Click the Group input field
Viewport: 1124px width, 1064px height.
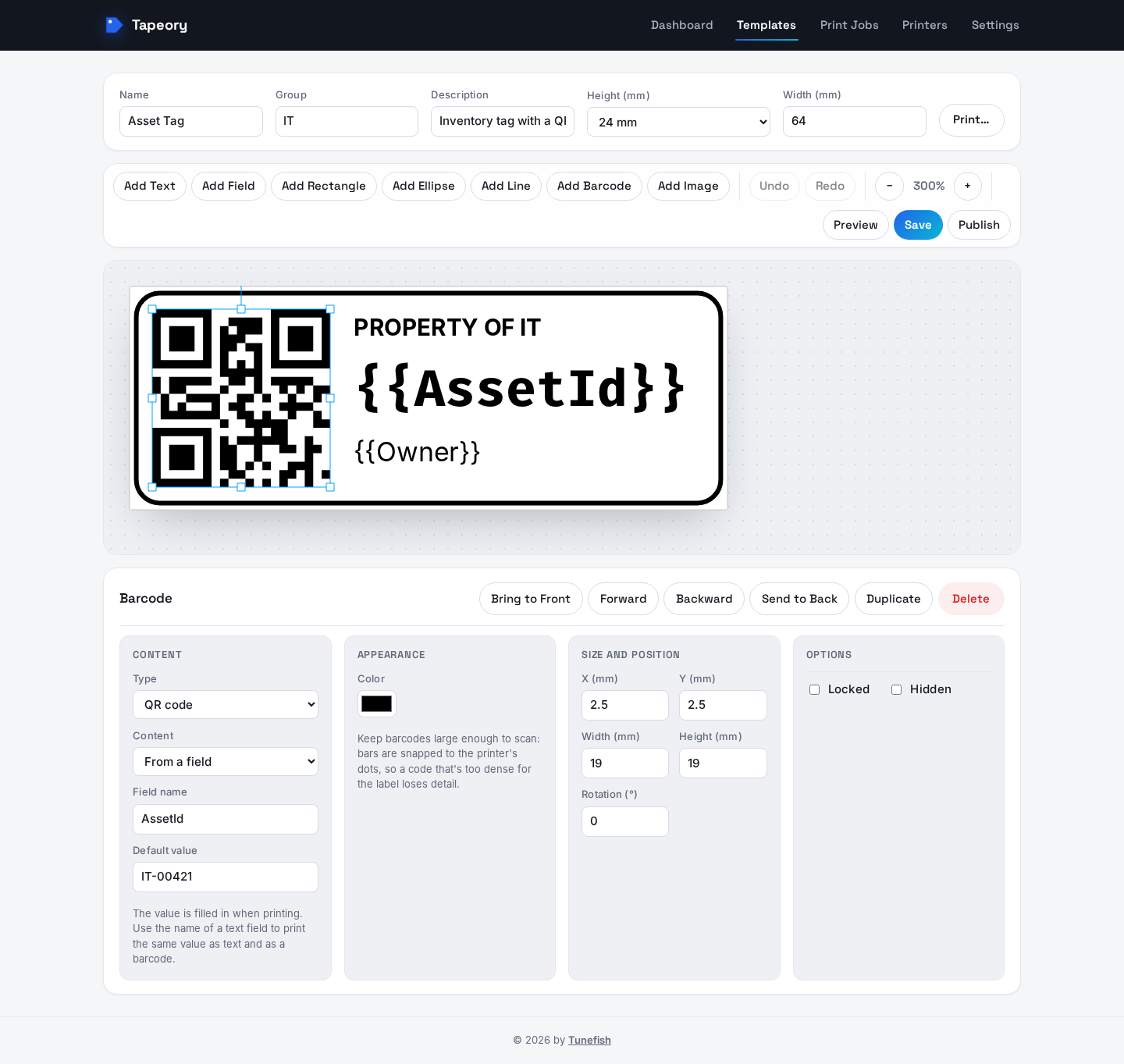[x=347, y=121]
